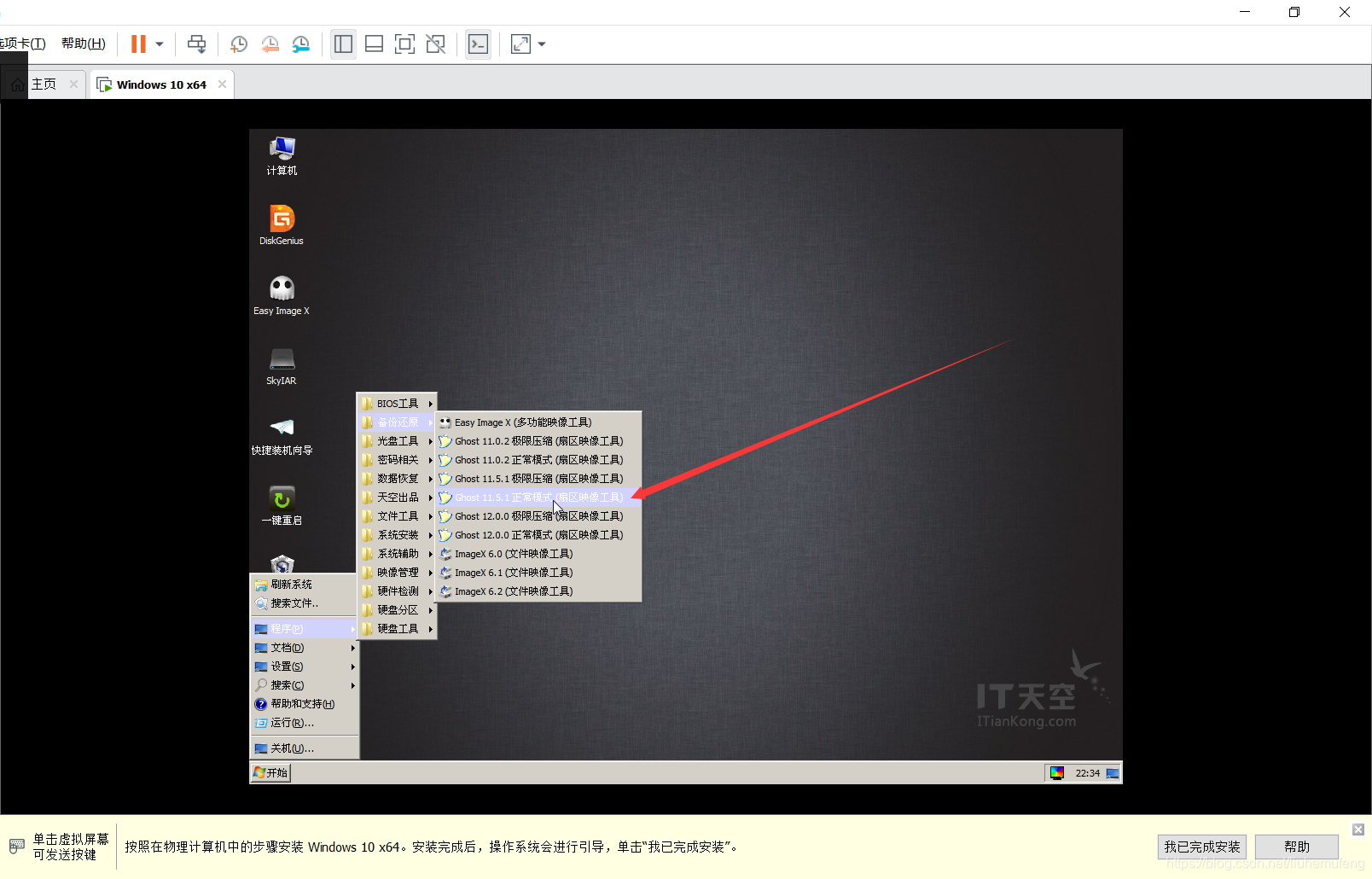The height and width of the screenshot is (879, 1372).
Task: Expand the 天空出品 submenu
Action: click(397, 498)
